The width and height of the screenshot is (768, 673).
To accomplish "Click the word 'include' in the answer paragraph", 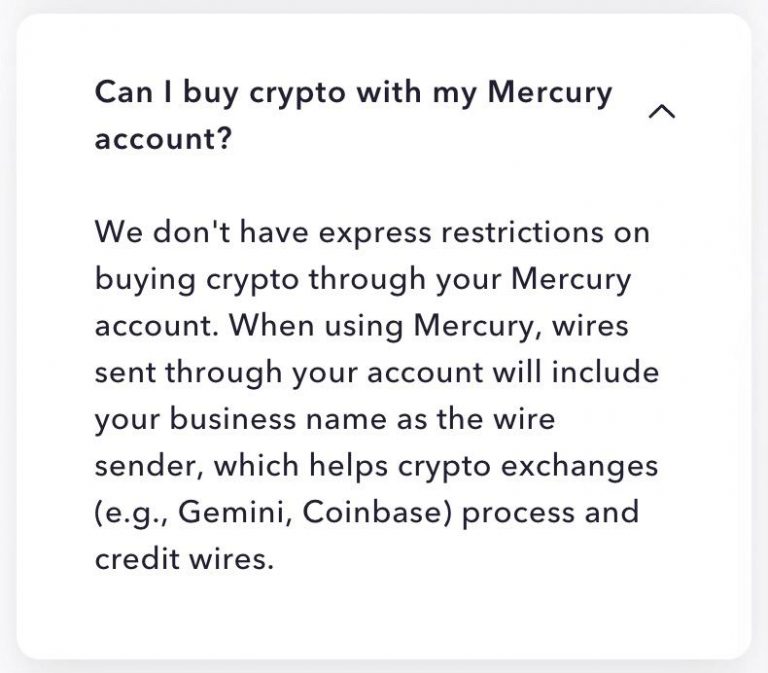I will click(x=605, y=372).
